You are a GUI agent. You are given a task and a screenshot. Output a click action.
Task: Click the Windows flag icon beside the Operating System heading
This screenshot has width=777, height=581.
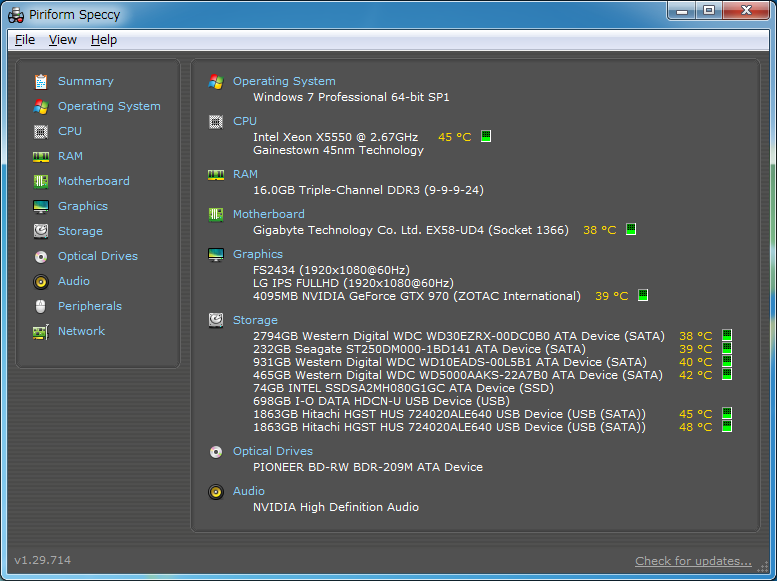tap(216, 81)
